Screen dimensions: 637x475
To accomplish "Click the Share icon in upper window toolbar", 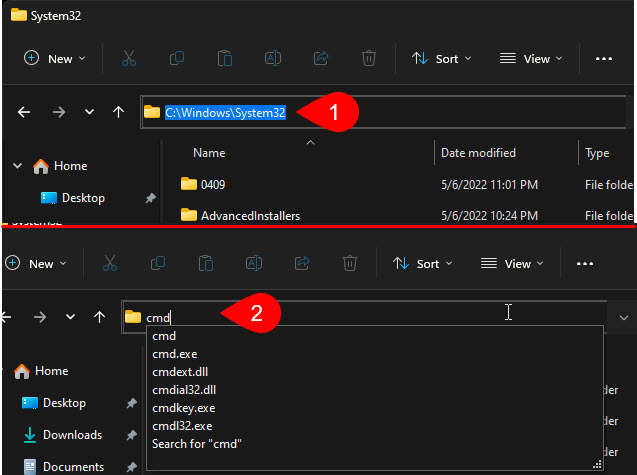I will (321, 59).
